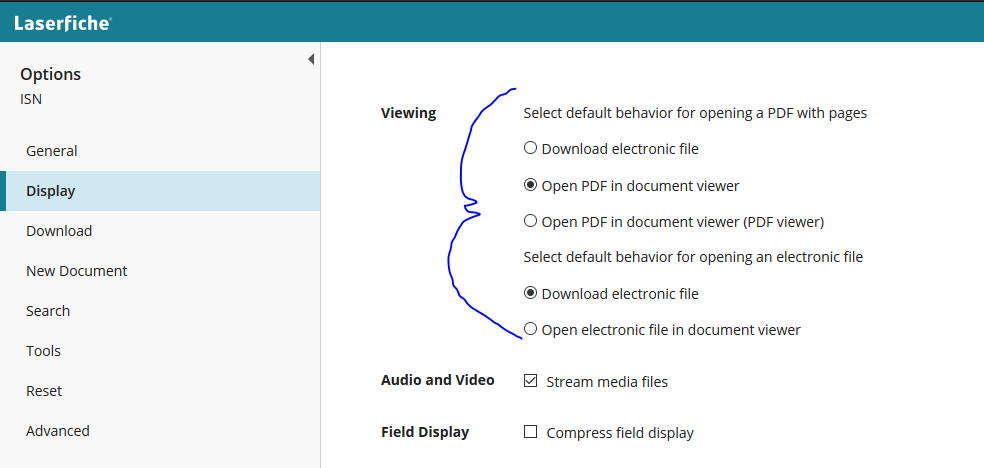Screen dimensions: 984x468
Task: Select Download electronic file for electronic files
Action: pos(530,293)
